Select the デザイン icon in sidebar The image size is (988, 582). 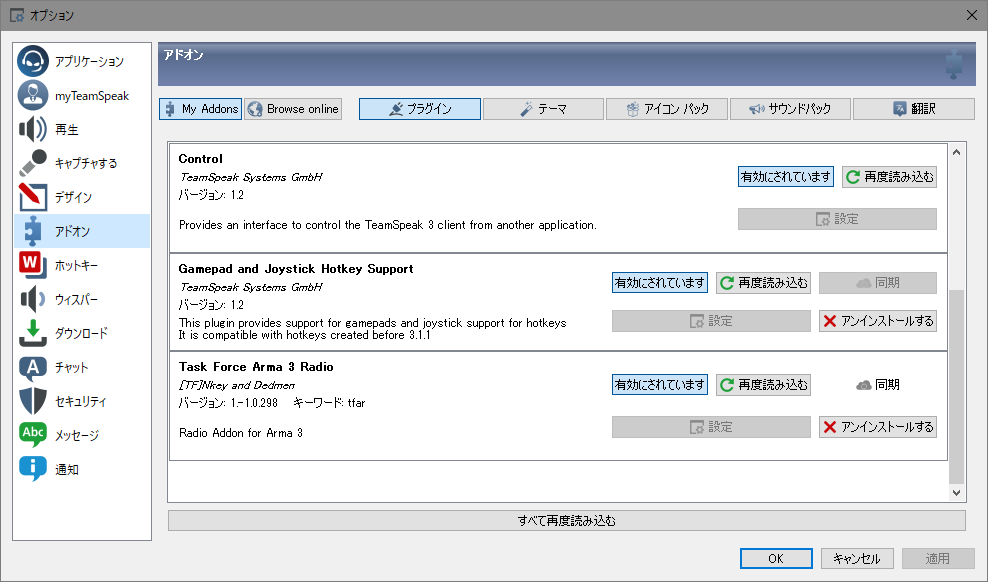(33, 197)
